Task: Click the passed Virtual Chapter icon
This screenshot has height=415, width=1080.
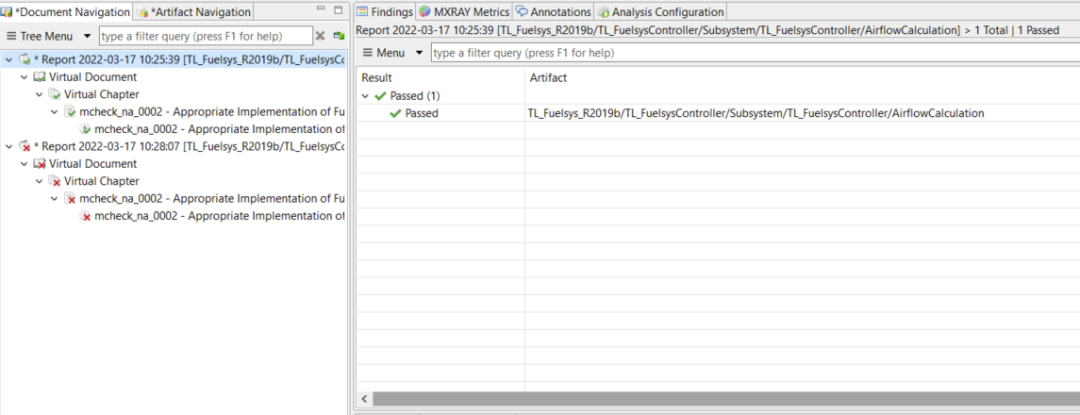Action: pos(55,94)
